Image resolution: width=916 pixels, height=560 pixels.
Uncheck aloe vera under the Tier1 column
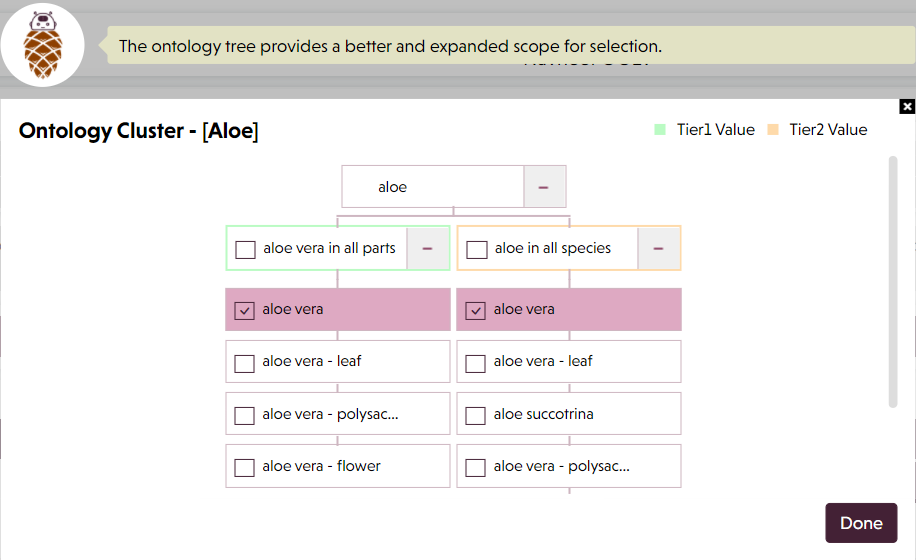point(244,310)
